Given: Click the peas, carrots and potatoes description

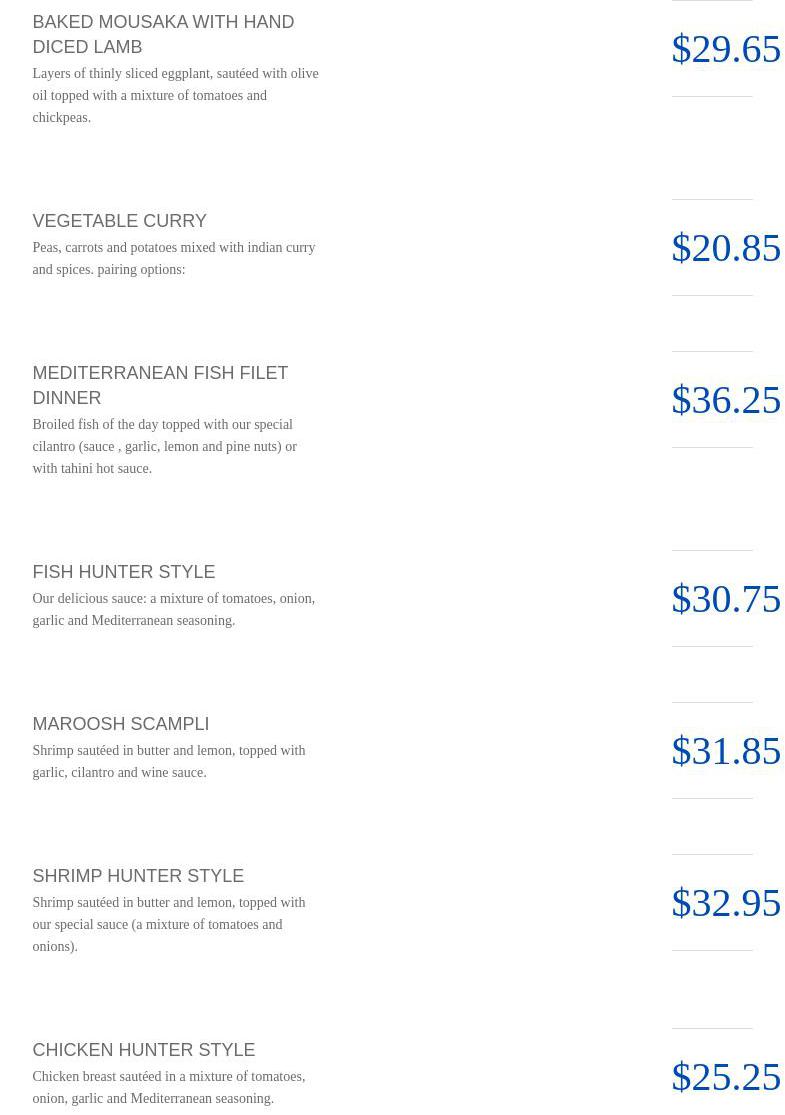Looking at the screenshot, I should click(173, 258).
